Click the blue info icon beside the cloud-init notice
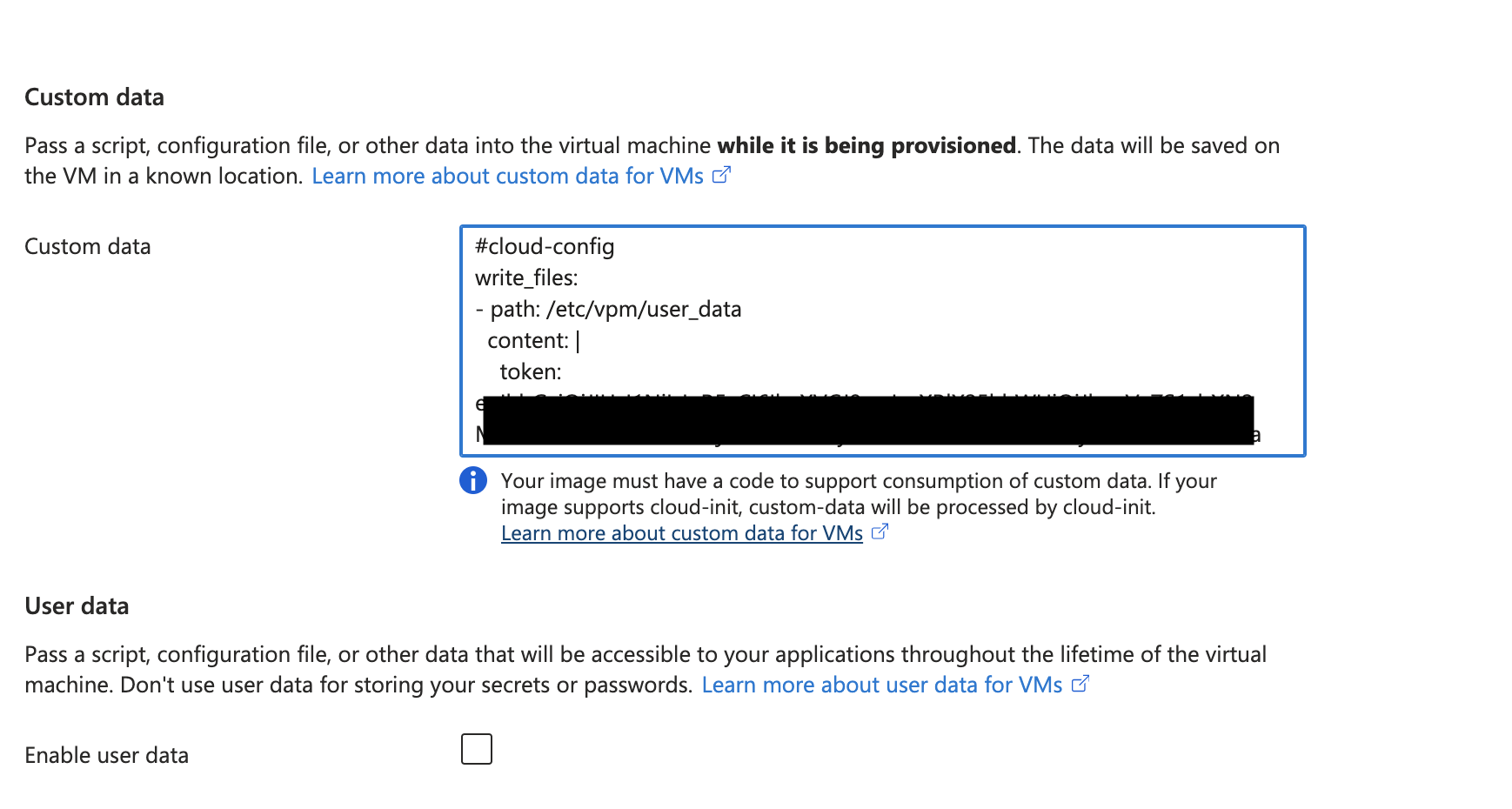This screenshot has width=1512, height=809. coord(472,481)
